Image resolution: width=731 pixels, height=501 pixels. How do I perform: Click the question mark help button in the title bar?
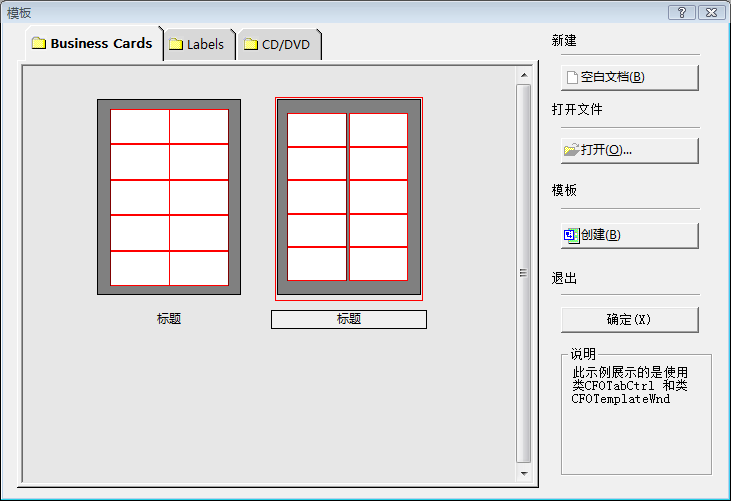coord(682,12)
